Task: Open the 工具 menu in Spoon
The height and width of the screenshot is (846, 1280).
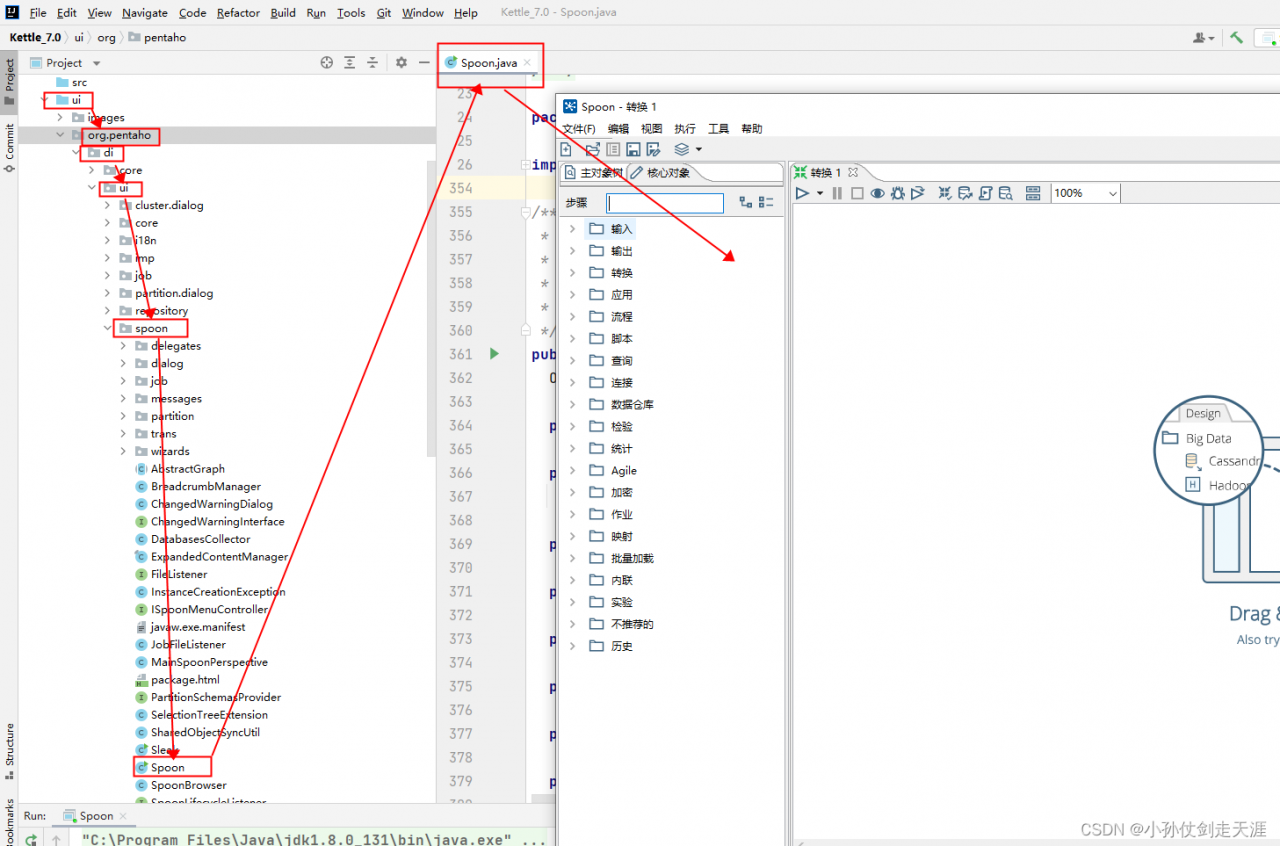Action: click(719, 129)
